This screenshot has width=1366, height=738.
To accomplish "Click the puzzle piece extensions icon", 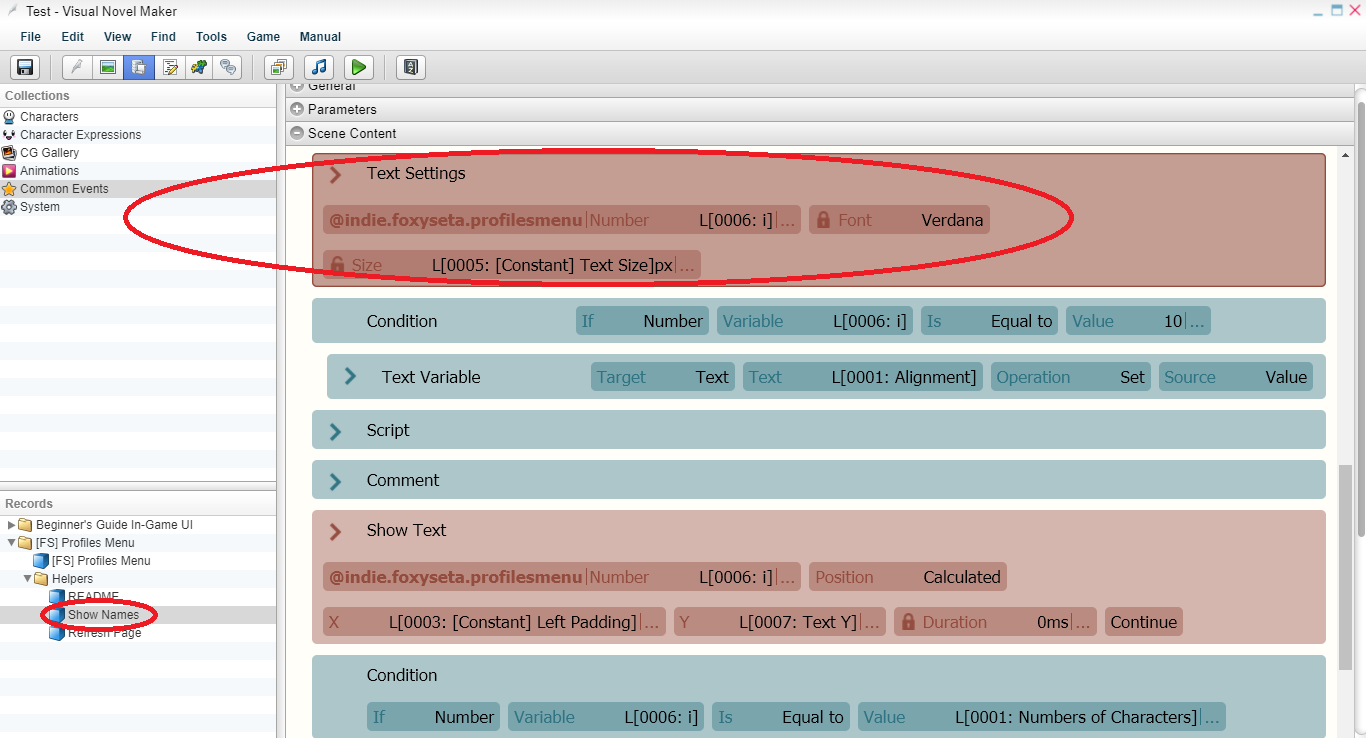I will click(x=199, y=67).
